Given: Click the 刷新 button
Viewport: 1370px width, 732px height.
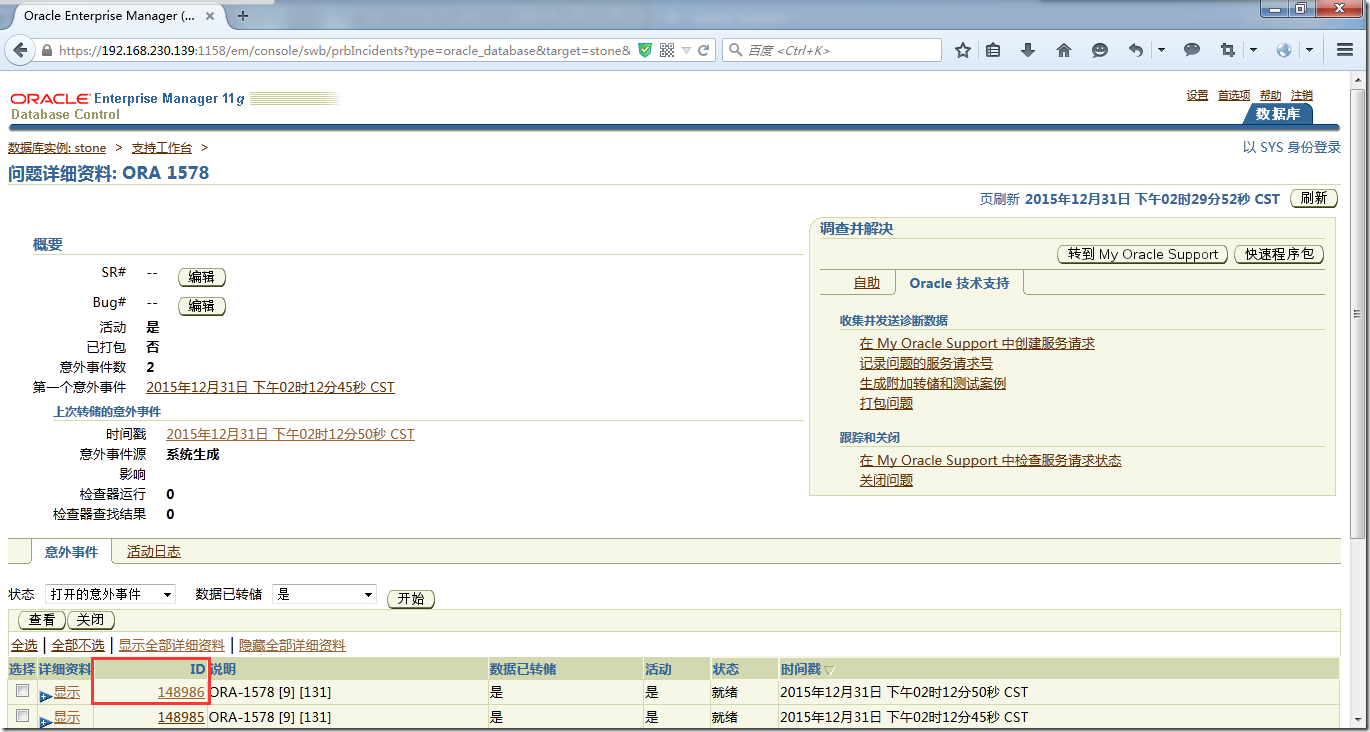Looking at the screenshot, I should pos(1314,198).
